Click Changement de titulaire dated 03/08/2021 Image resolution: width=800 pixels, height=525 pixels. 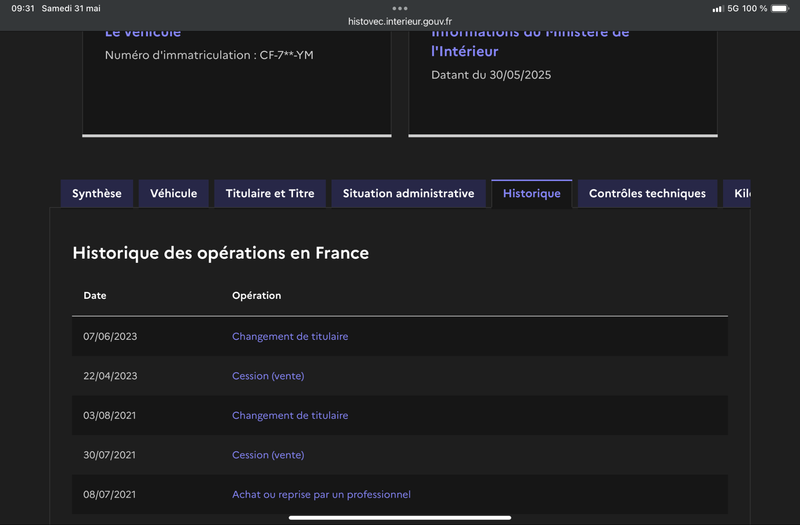click(x=290, y=415)
